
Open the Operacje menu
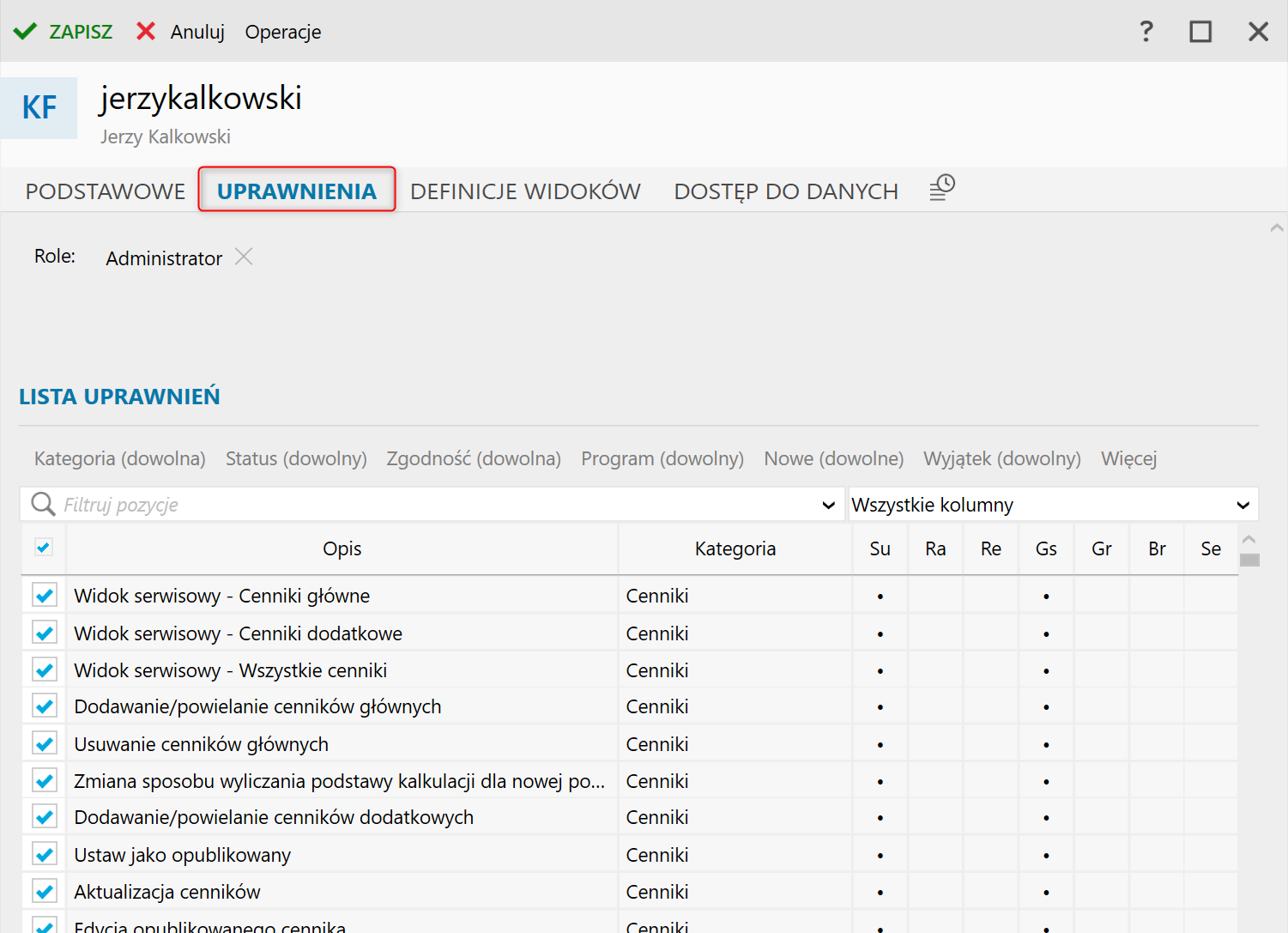point(282,32)
